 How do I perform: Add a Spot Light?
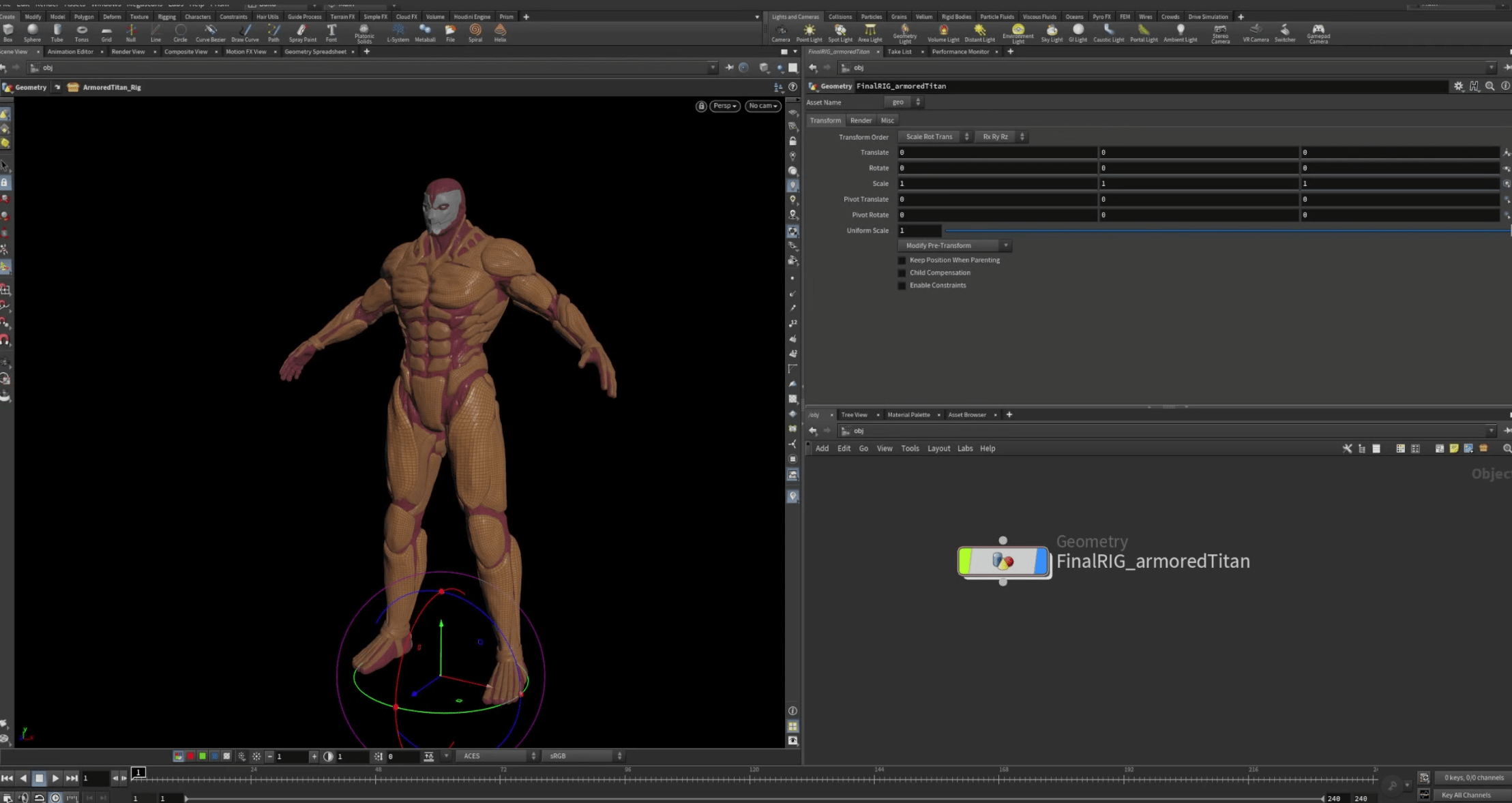point(840,33)
